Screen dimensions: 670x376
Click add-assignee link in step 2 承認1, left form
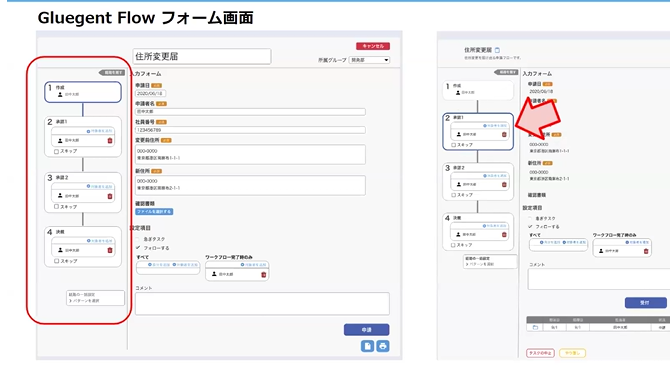tap(100, 131)
